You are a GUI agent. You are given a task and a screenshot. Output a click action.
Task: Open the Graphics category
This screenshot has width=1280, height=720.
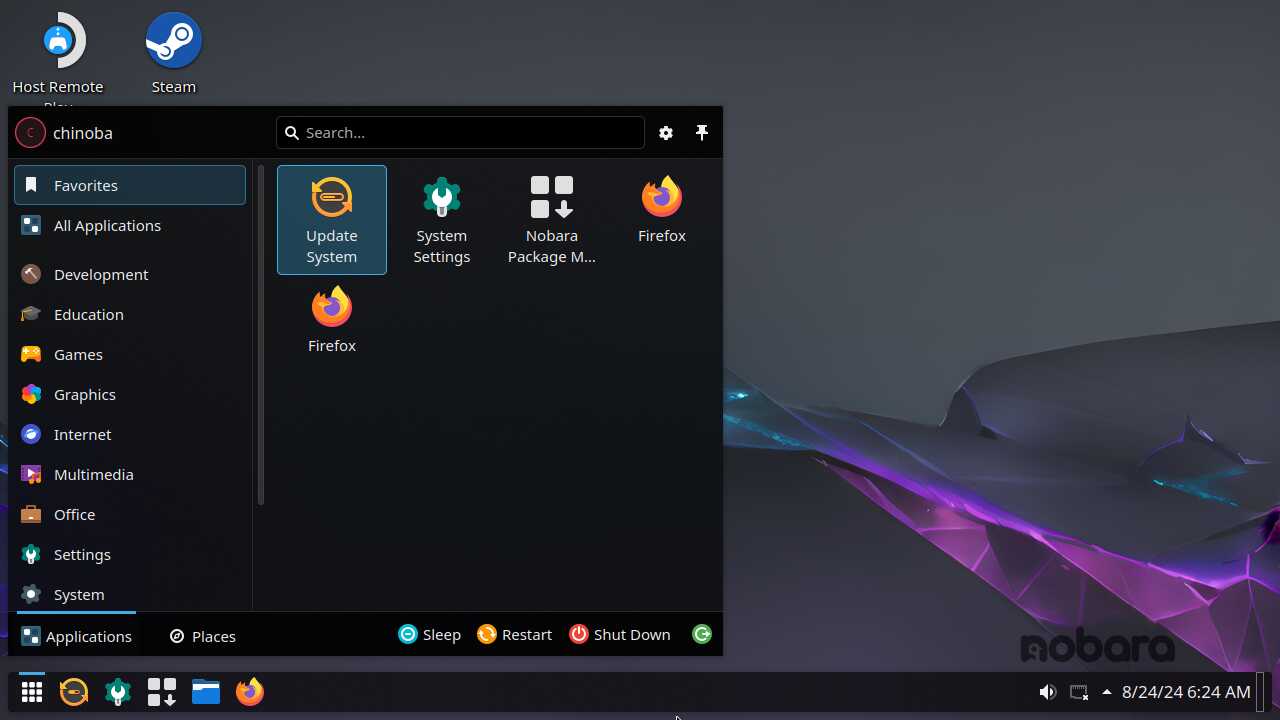(130, 394)
